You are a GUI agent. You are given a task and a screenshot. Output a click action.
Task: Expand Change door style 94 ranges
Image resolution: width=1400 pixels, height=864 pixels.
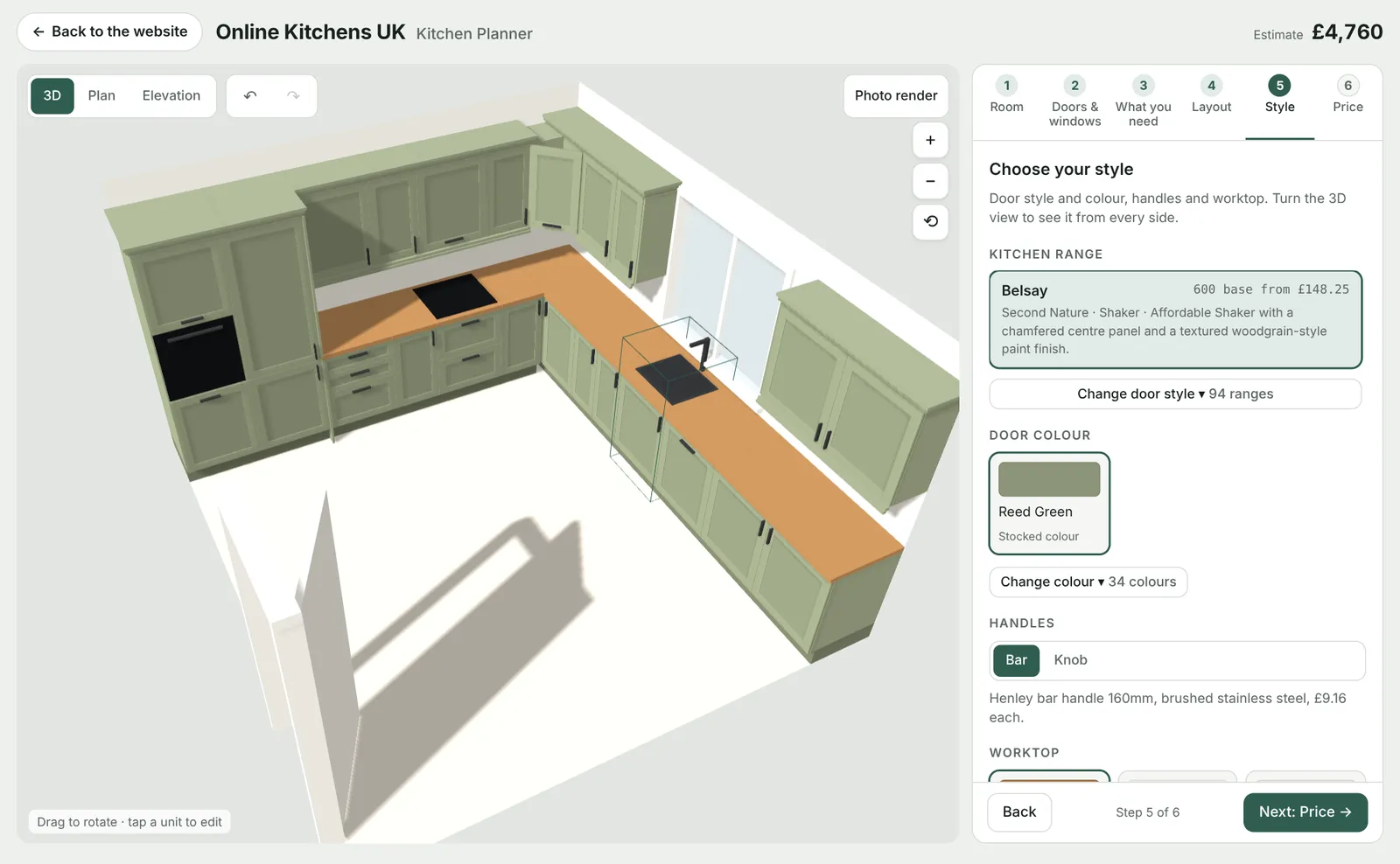coord(1175,394)
